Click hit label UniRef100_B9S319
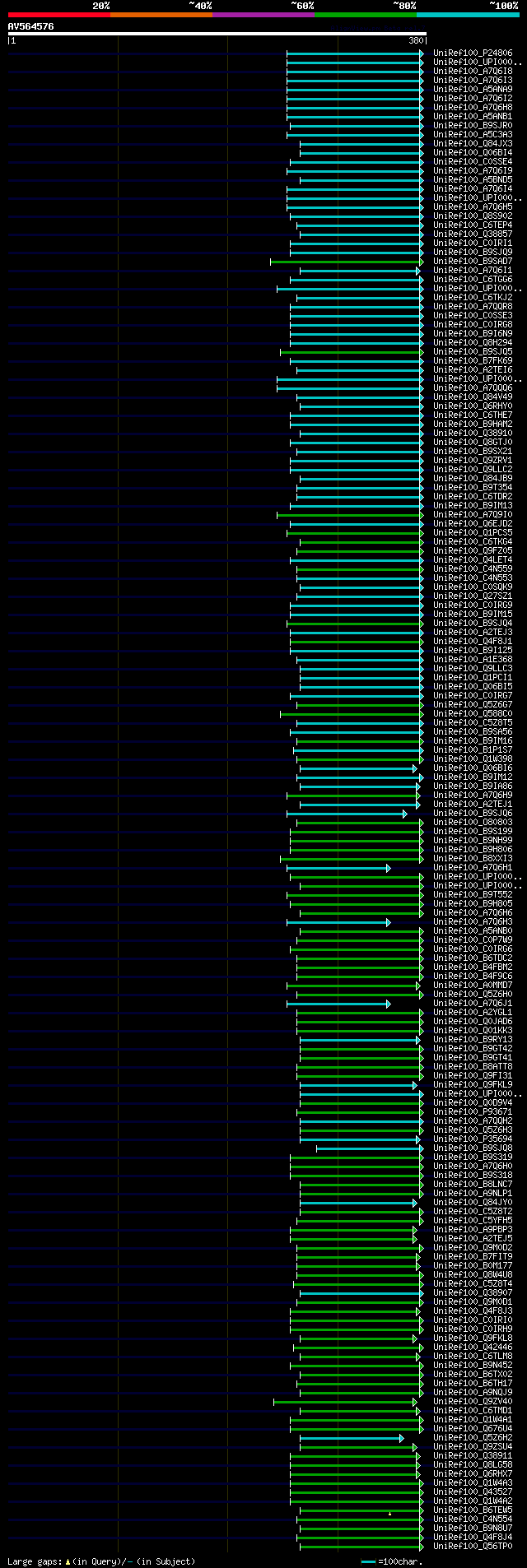This screenshot has width=527, height=1568. tap(473, 1157)
